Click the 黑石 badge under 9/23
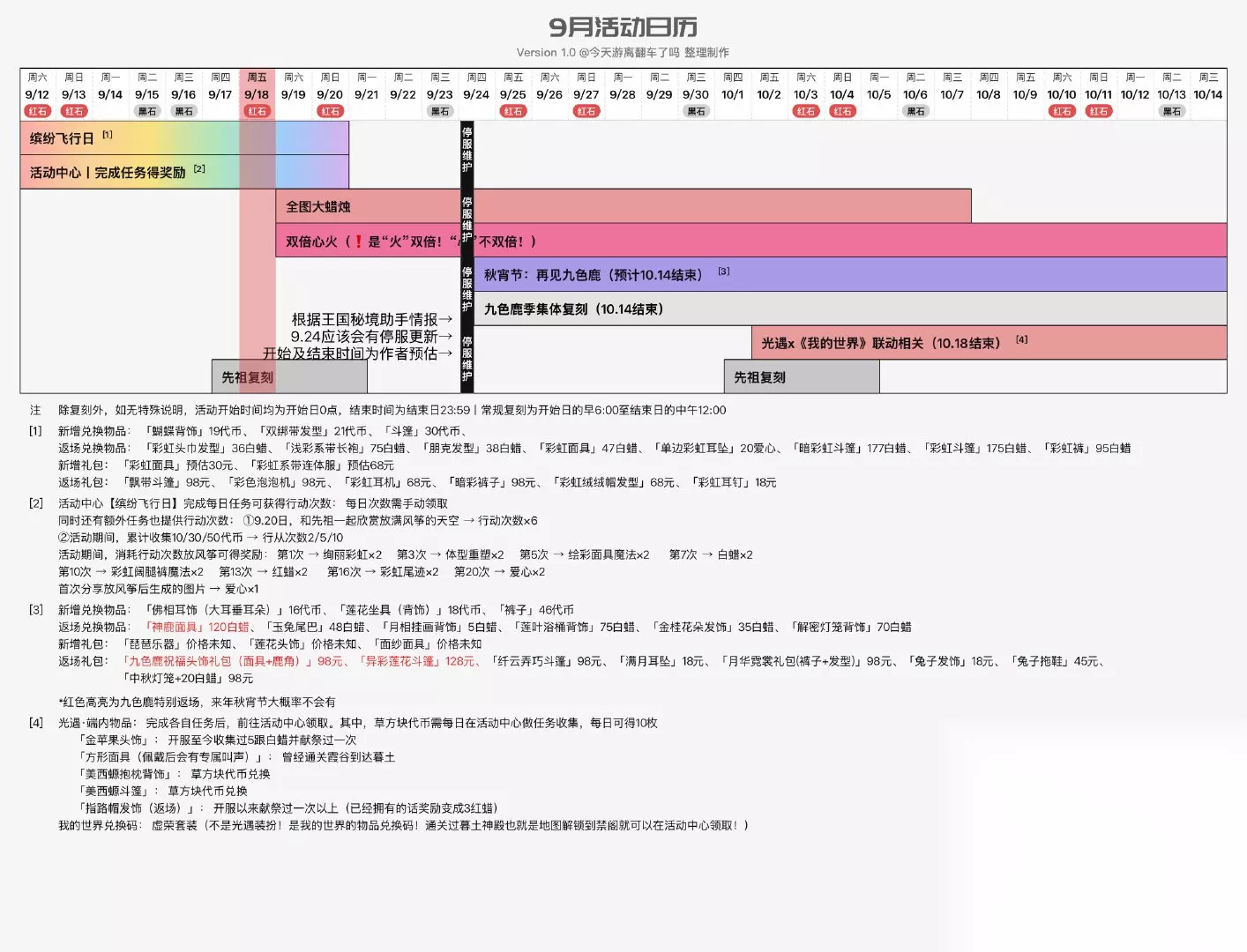The height and width of the screenshot is (952, 1247). pyautogui.click(x=439, y=111)
